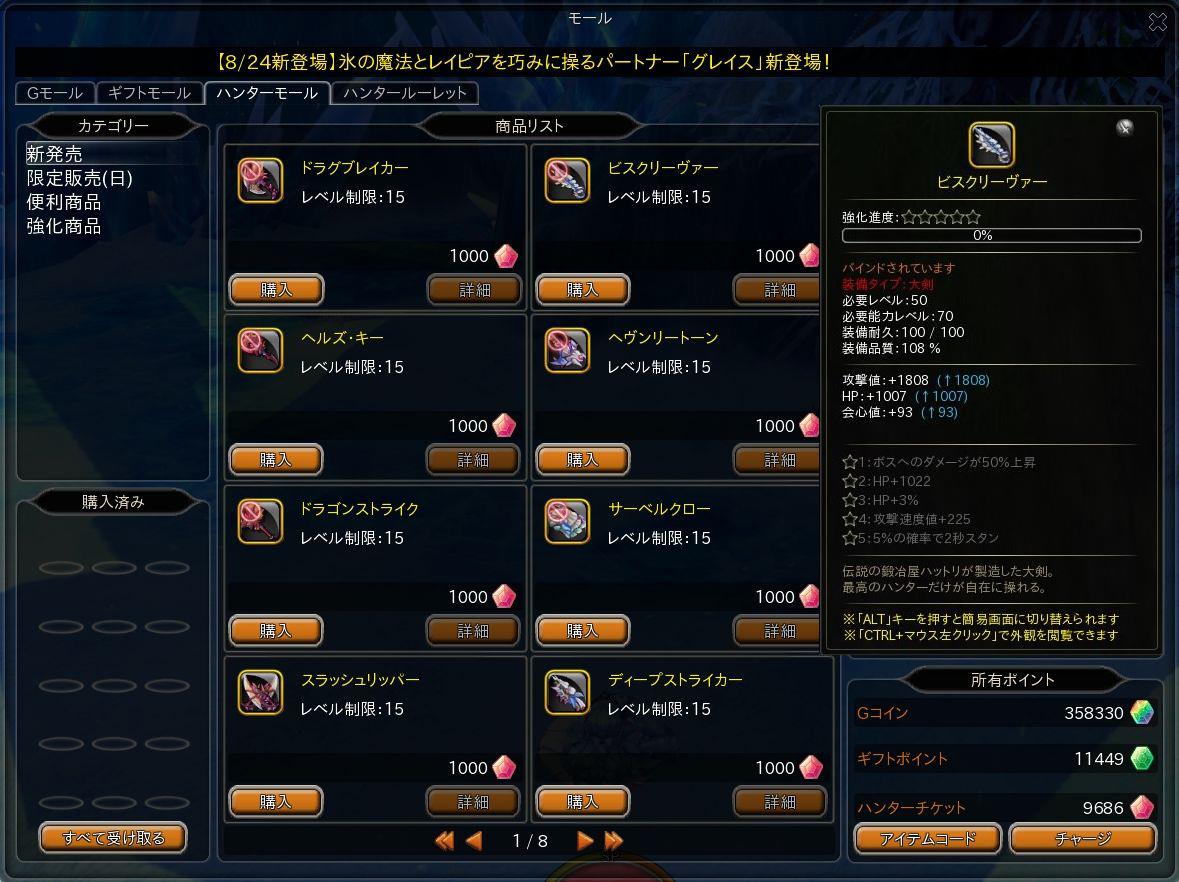Click the ドラグブレイカー weapon icon
This screenshot has height=882, width=1179.
pyautogui.click(x=260, y=180)
